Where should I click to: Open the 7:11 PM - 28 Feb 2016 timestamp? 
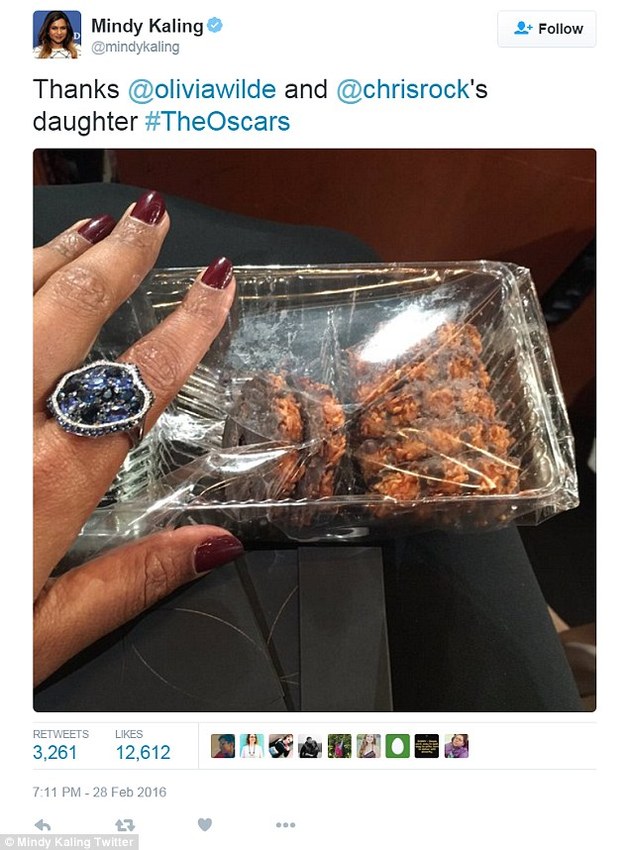click(99, 792)
